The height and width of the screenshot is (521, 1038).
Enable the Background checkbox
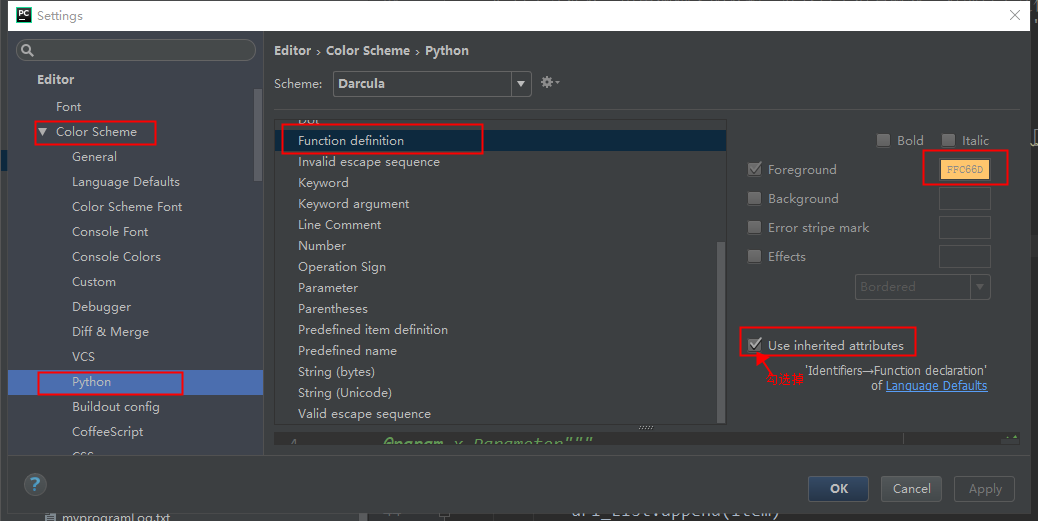(x=754, y=199)
